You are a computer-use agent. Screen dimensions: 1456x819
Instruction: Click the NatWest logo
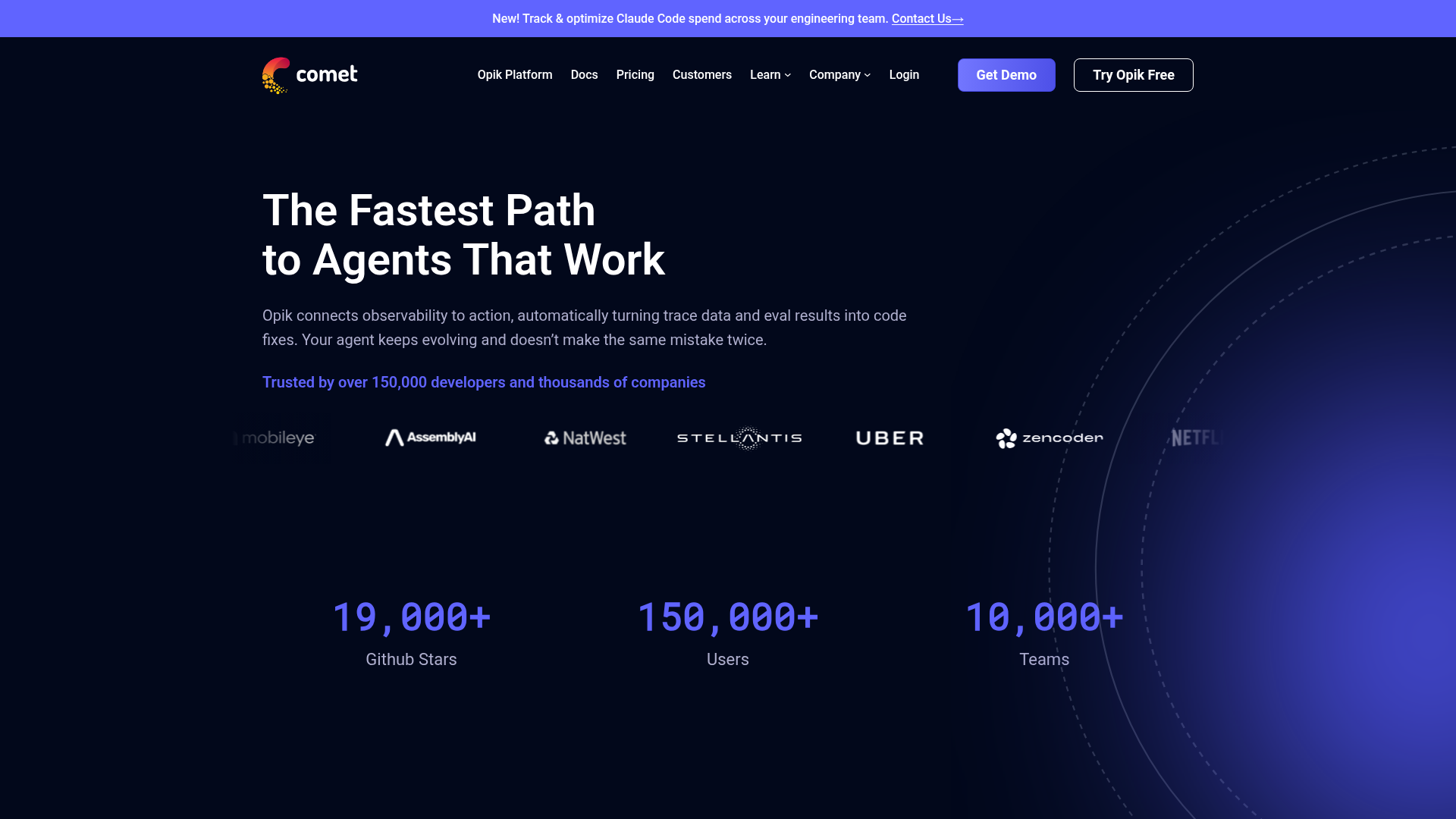pyautogui.click(x=585, y=438)
